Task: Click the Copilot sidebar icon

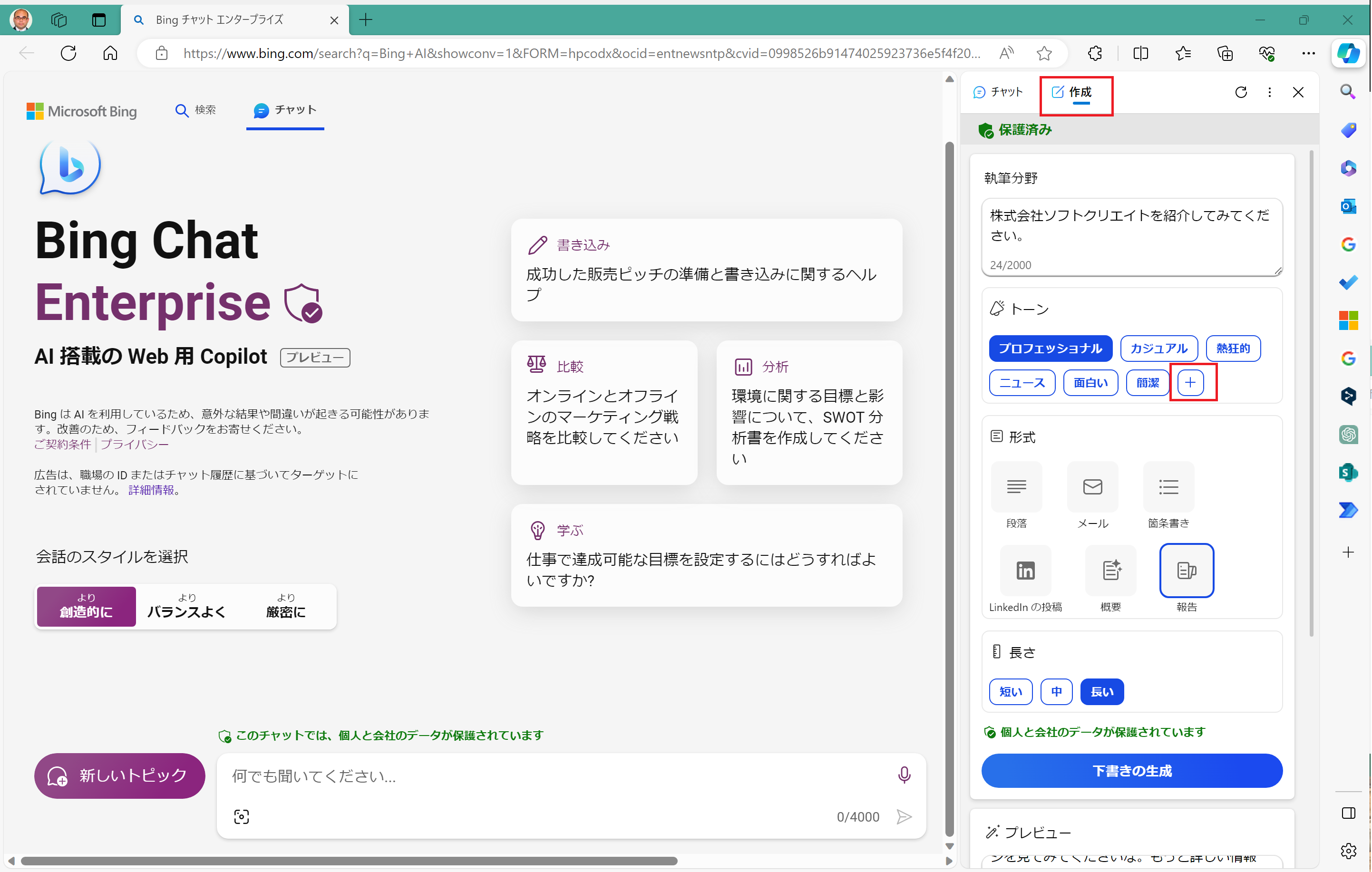Action: pos(1348,54)
